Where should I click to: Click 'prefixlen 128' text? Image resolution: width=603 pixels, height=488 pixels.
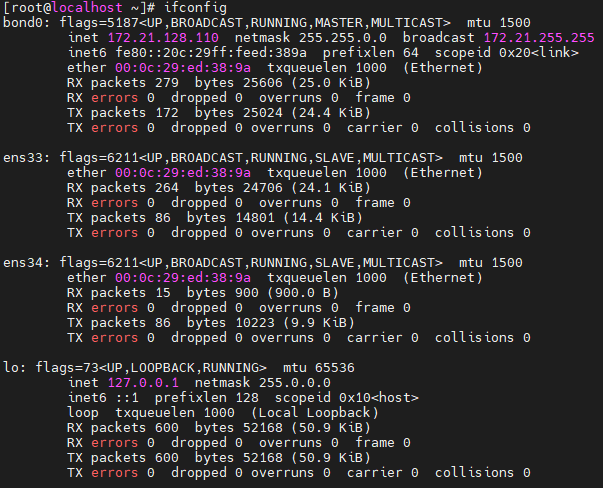207,398
